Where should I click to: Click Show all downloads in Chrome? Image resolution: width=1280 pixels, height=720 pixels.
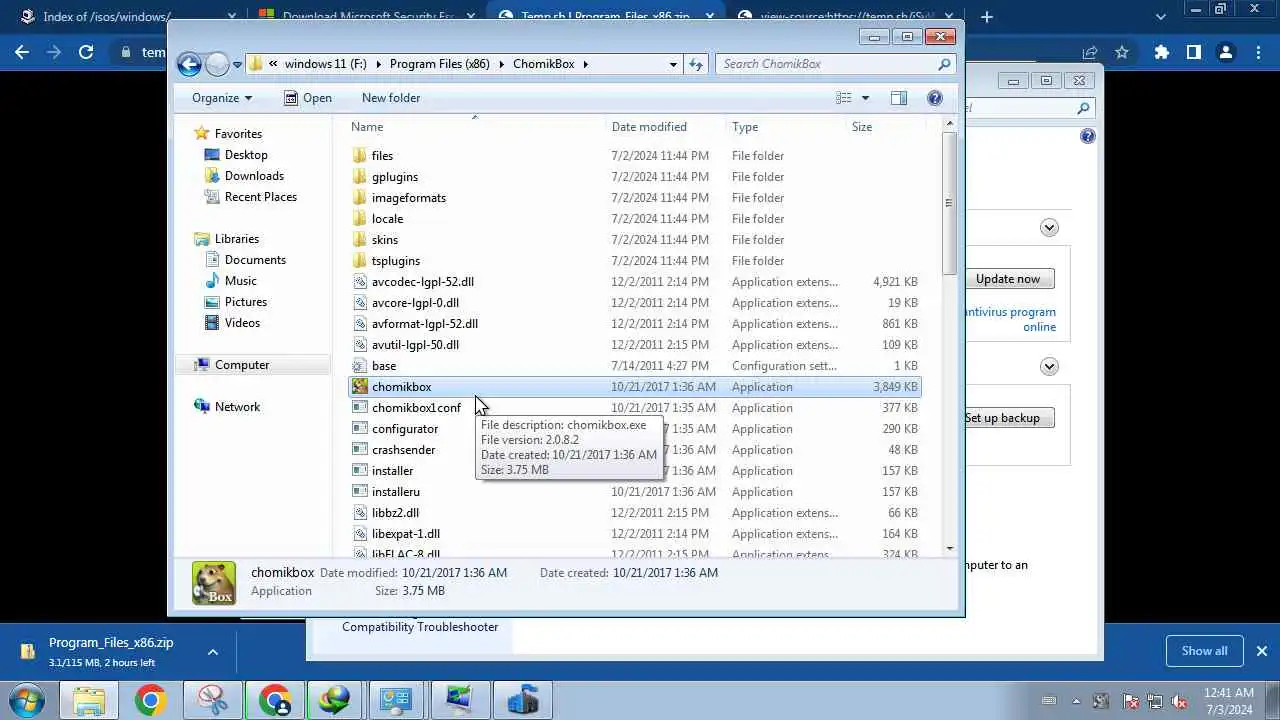tap(1204, 651)
